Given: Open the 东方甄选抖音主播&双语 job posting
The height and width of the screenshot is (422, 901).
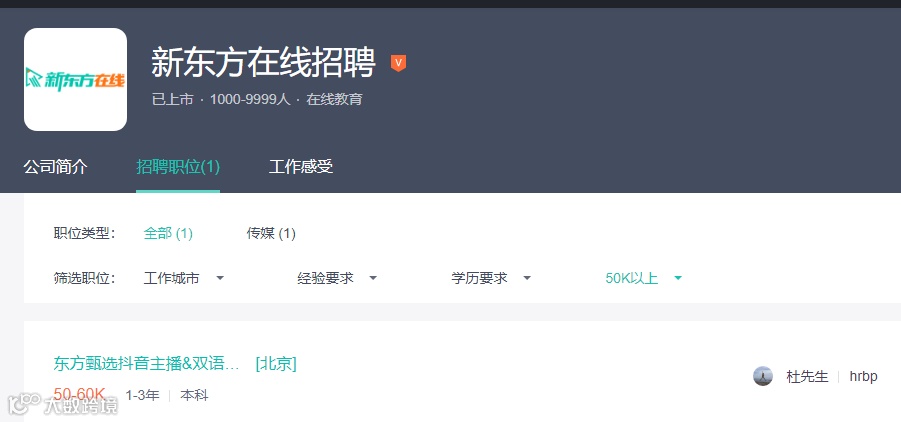Looking at the screenshot, I should (x=147, y=364).
